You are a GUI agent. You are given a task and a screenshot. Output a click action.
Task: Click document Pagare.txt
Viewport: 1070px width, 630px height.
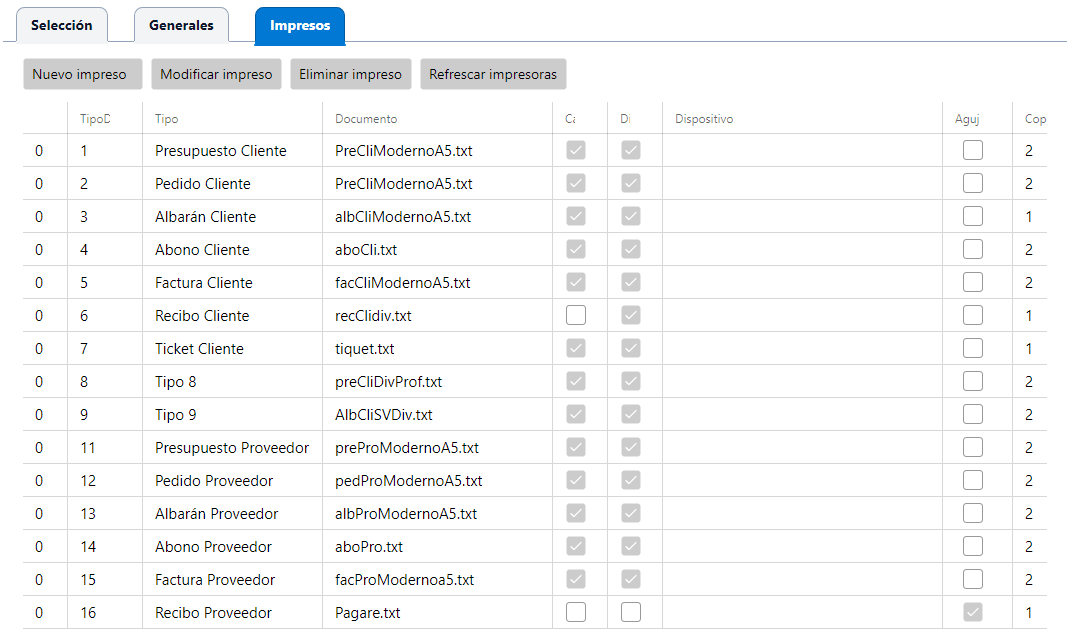pyautogui.click(x=368, y=613)
